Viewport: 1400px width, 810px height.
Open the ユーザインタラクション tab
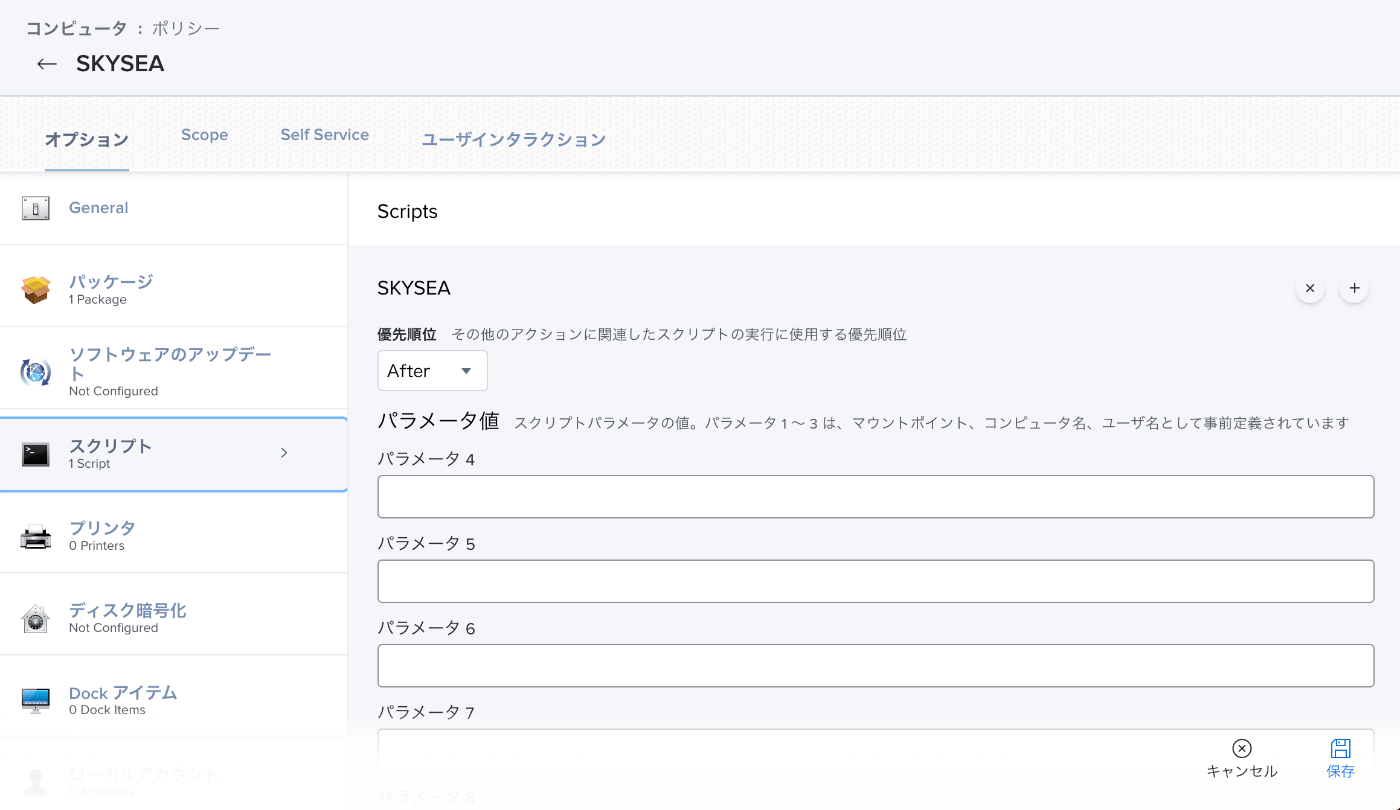(x=514, y=139)
